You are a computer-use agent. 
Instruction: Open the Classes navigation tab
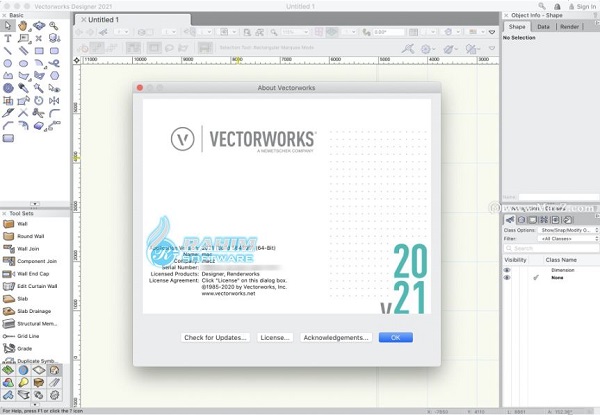(x=510, y=220)
